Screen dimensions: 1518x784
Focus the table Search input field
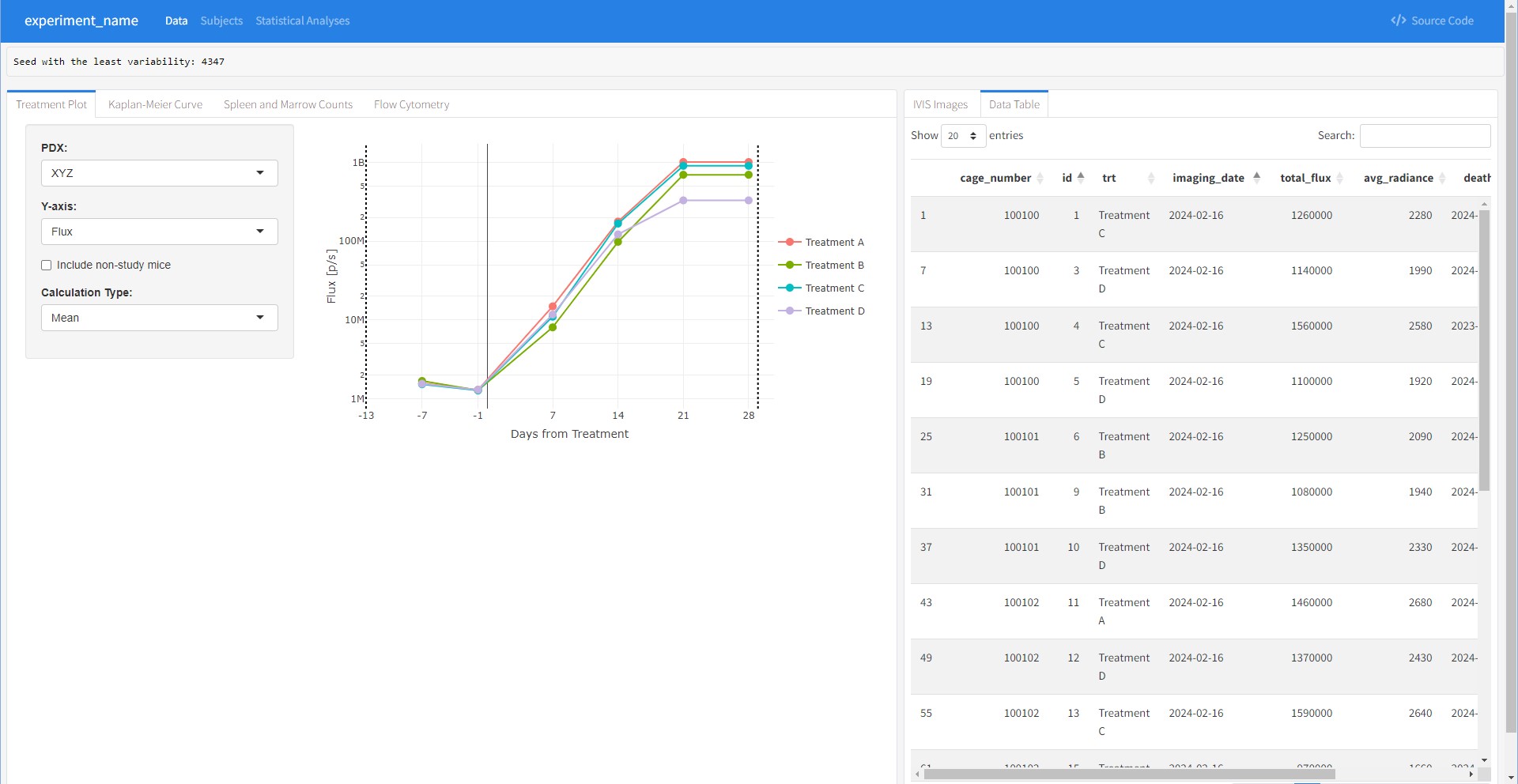pyautogui.click(x=1424, y=136)
